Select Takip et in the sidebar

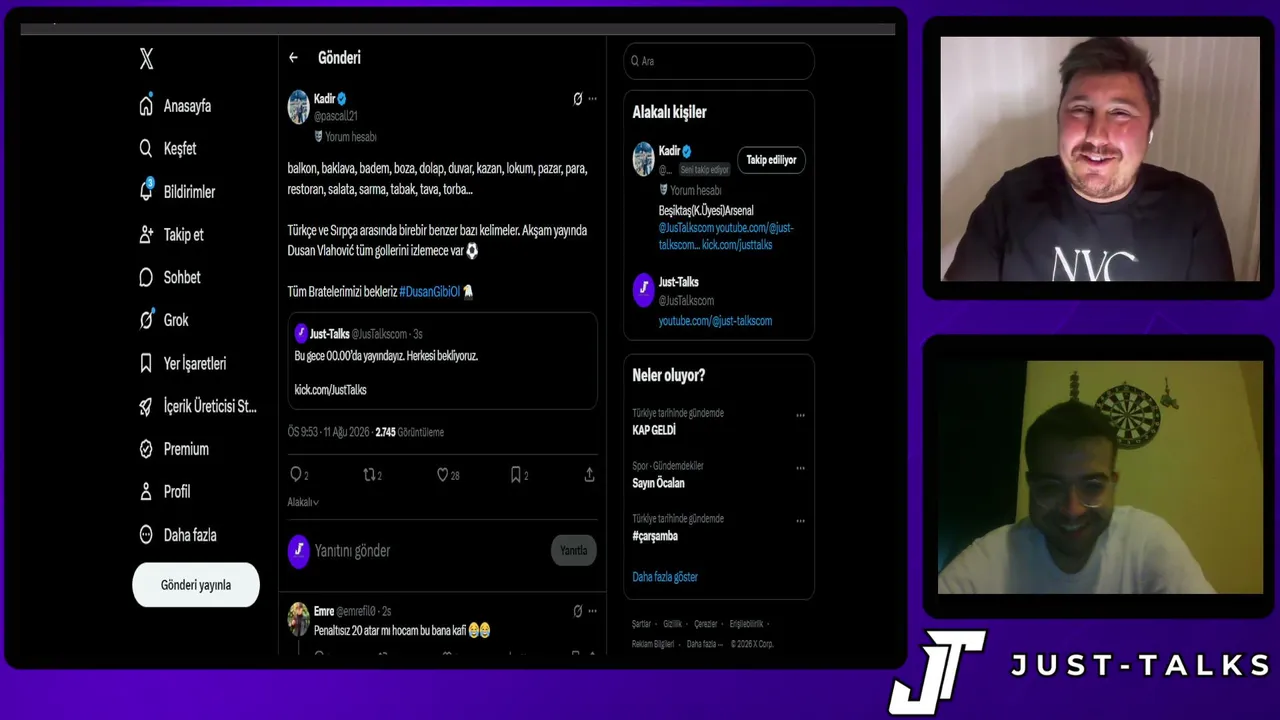(x=171, y=235)
